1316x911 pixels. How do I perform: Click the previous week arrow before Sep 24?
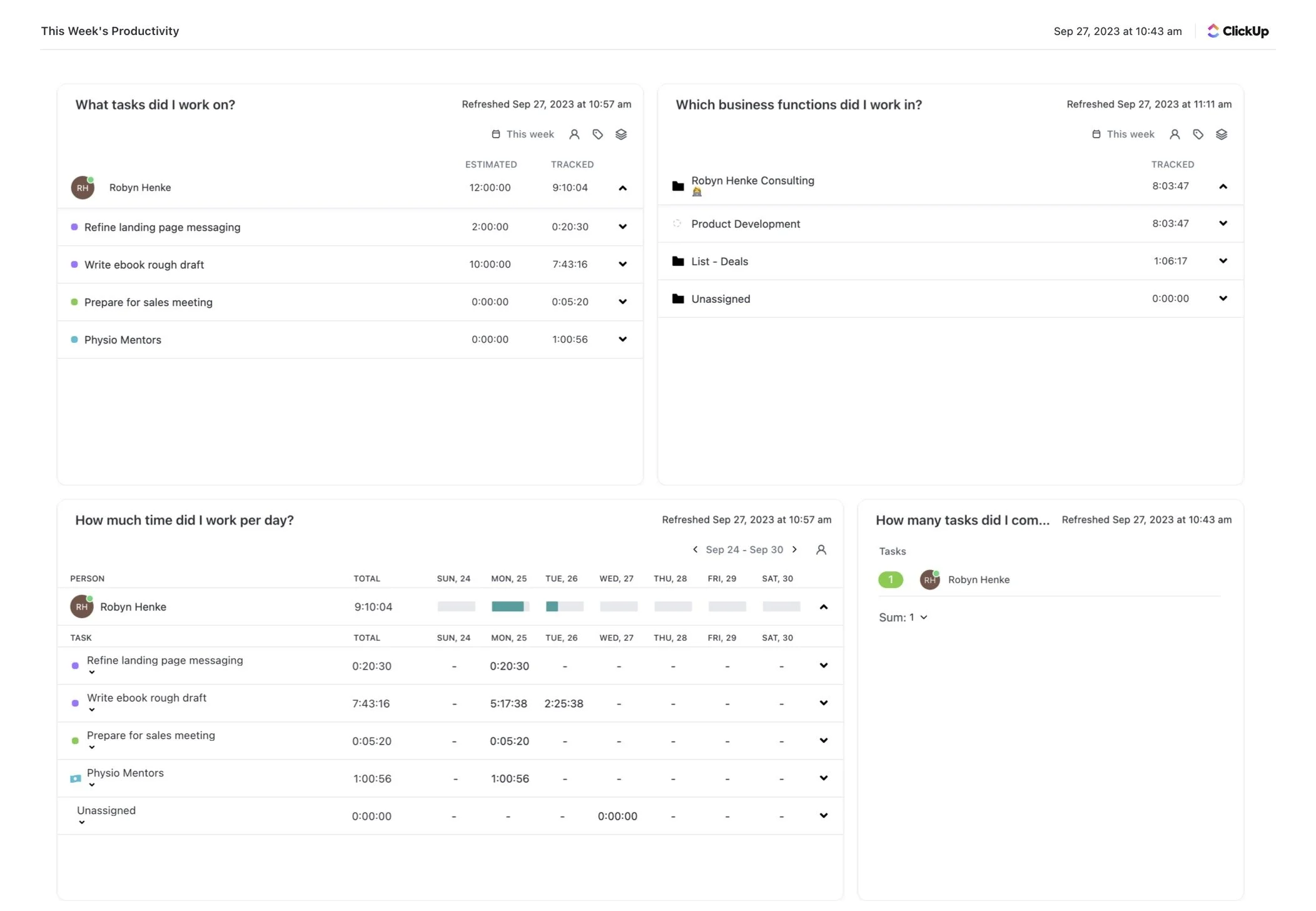coord(695,549)
